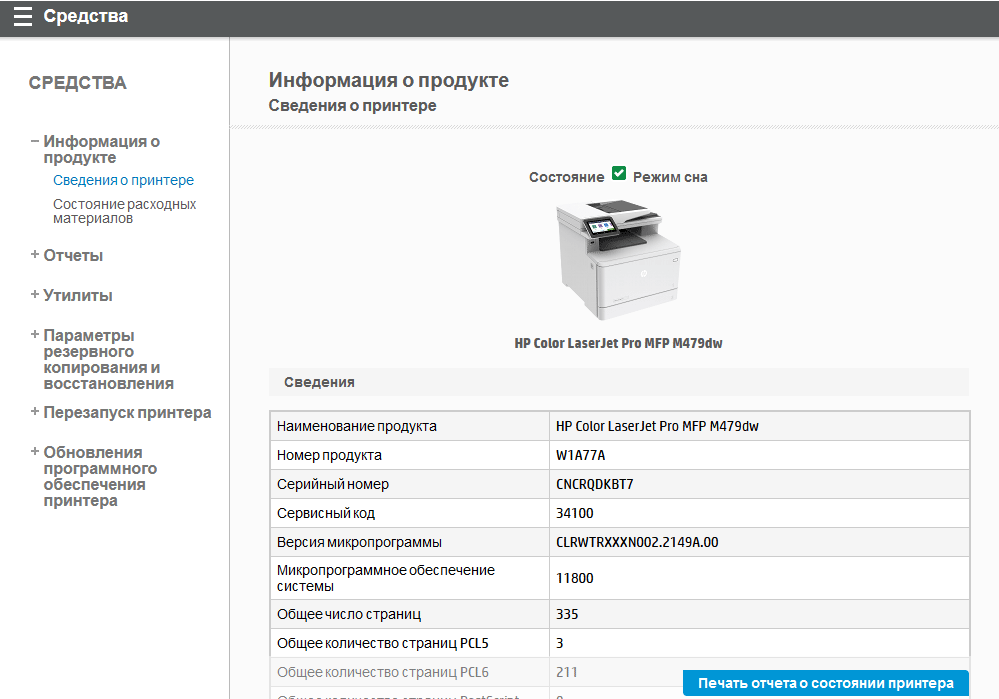Click the СРЕДСТВА sidebar heading
The image size is (999, 699).
pos(78,83)
